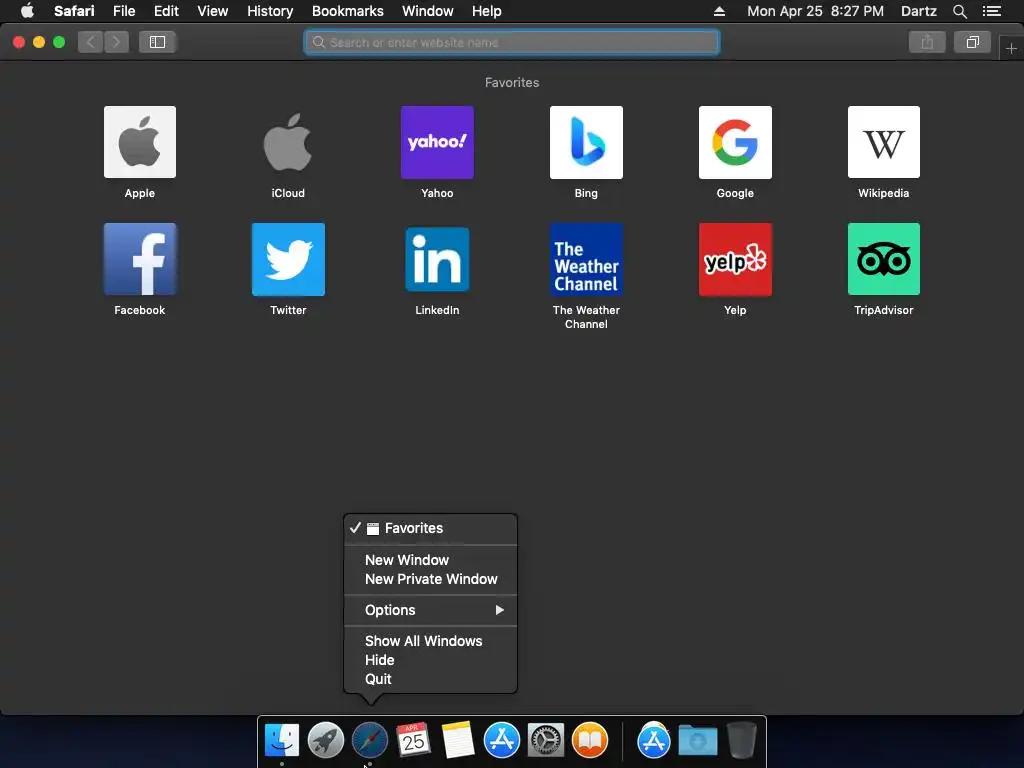Open the File menu
The width and height of the screenshot is (1024, 768).
(x=124, y=11)
